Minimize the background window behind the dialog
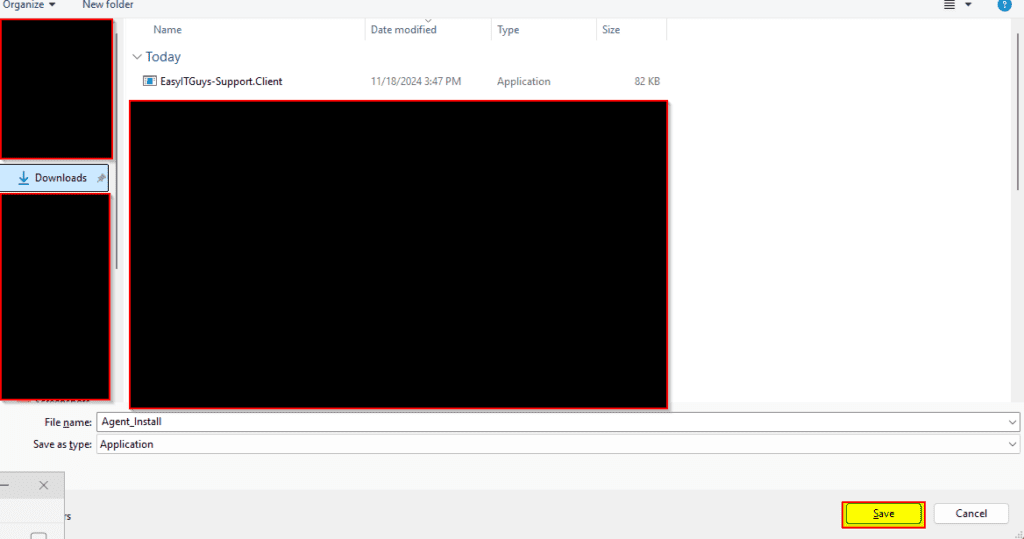1024x539 pixels. 5,485
